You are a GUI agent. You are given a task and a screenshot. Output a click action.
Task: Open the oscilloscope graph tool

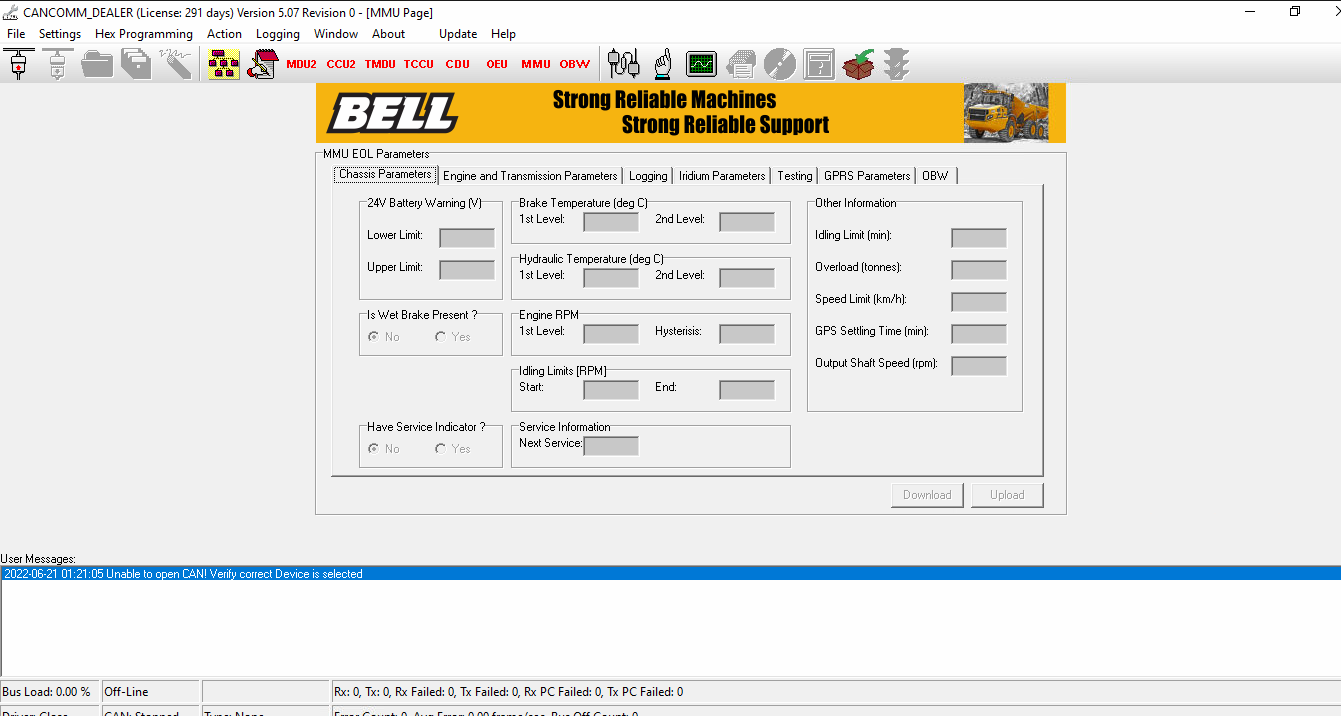[x=701, y=63]
